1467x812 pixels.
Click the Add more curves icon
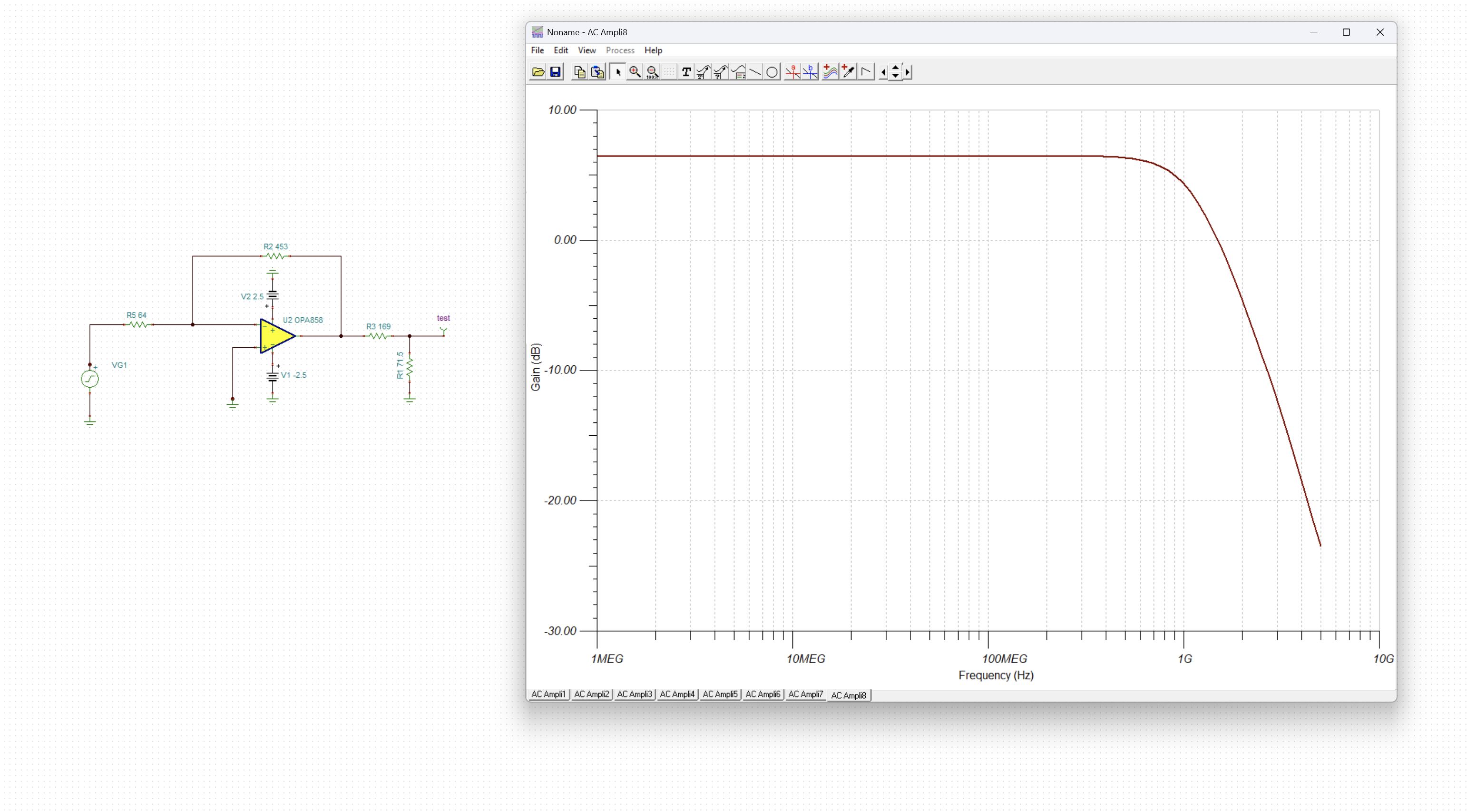[x=831, y=72]
